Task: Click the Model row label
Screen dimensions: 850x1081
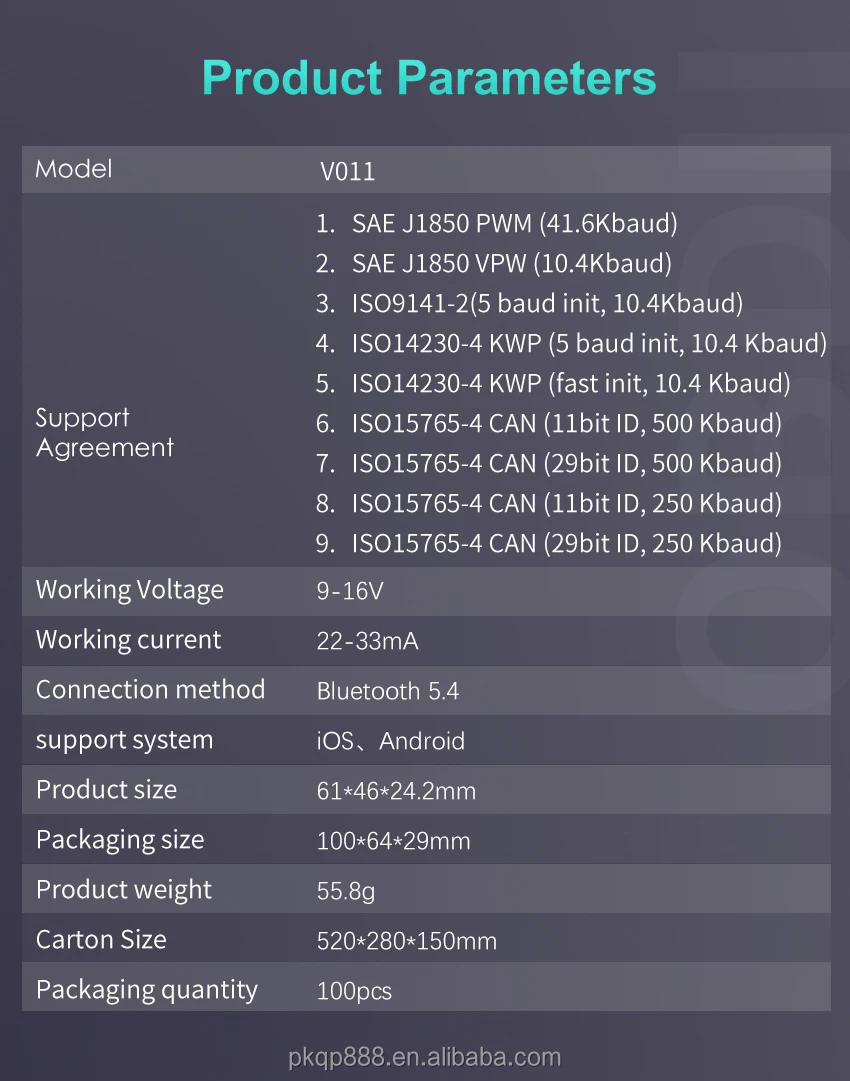Action: [x=74, y=169]
